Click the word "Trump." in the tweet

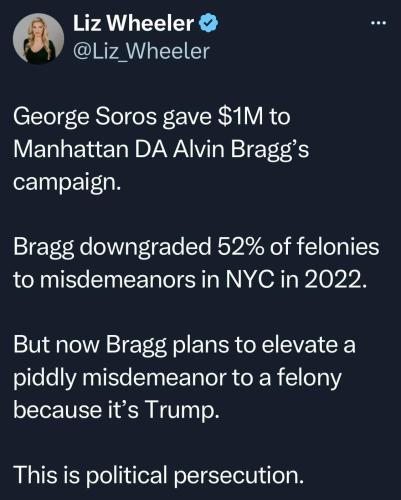(183, 410)
